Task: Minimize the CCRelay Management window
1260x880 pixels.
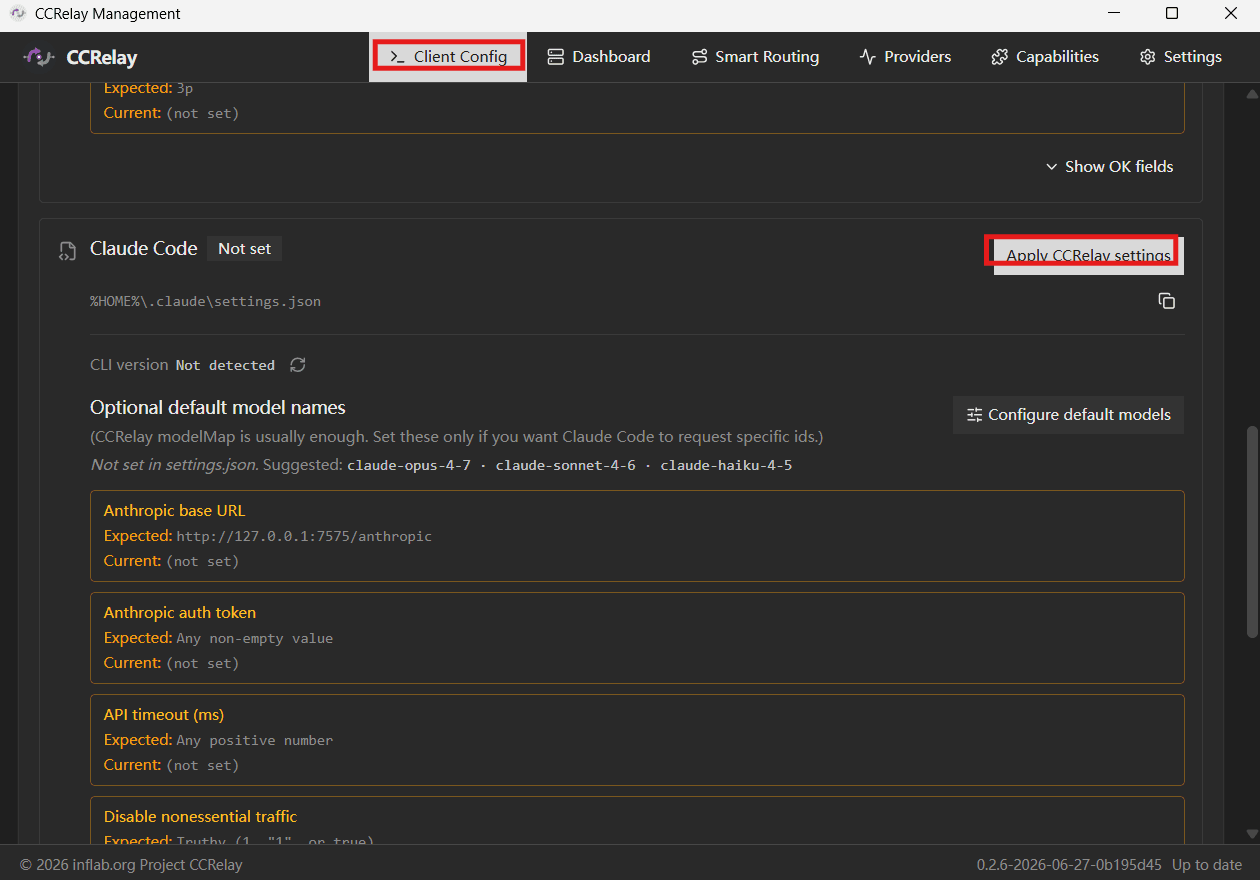Action: point(1112,14)
